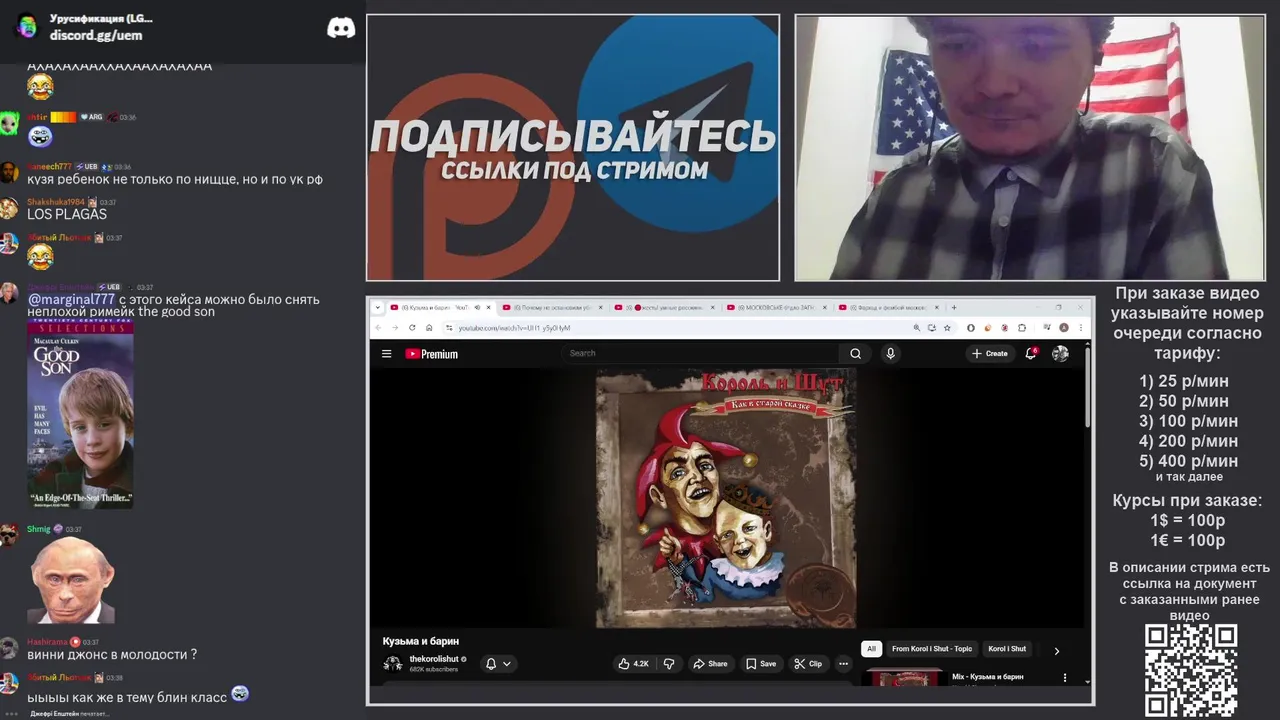Click the Share button
The image size is (1280, 720).
point(710,663)
